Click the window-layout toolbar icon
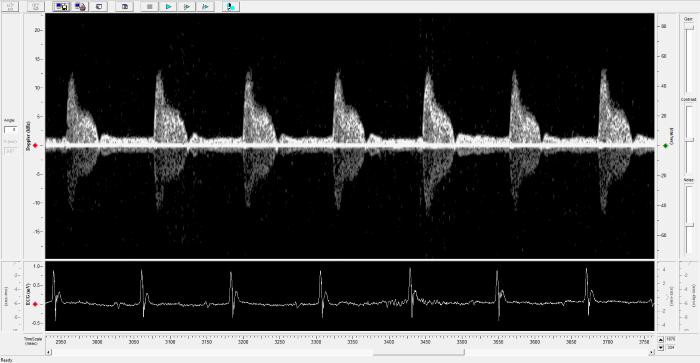The width and height of the screenshot is (700, 363). tap(125, 6)
